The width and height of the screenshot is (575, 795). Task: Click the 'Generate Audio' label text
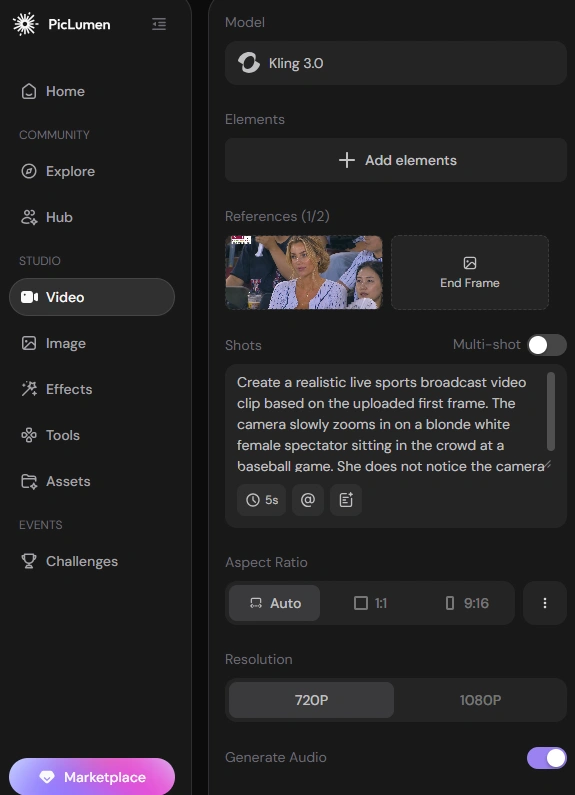[276, 757]
